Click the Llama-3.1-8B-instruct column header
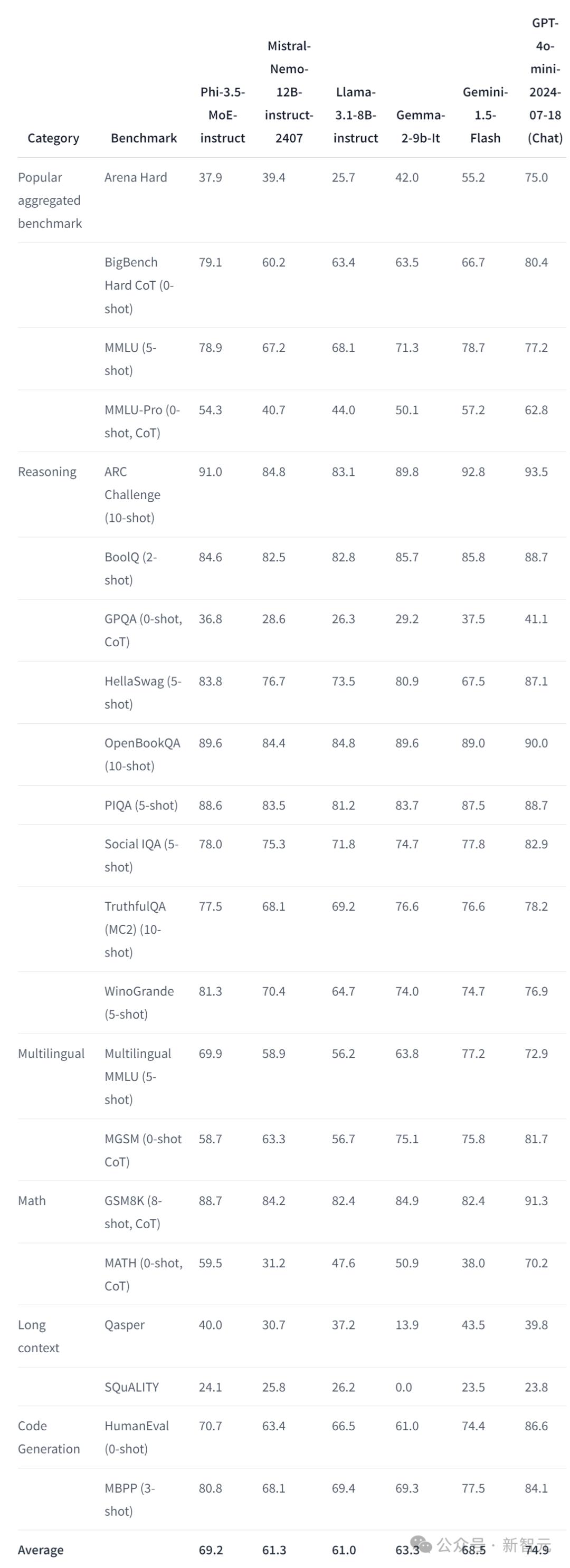Viewport: 570px width, 1568px height. [x=356, y=115]
